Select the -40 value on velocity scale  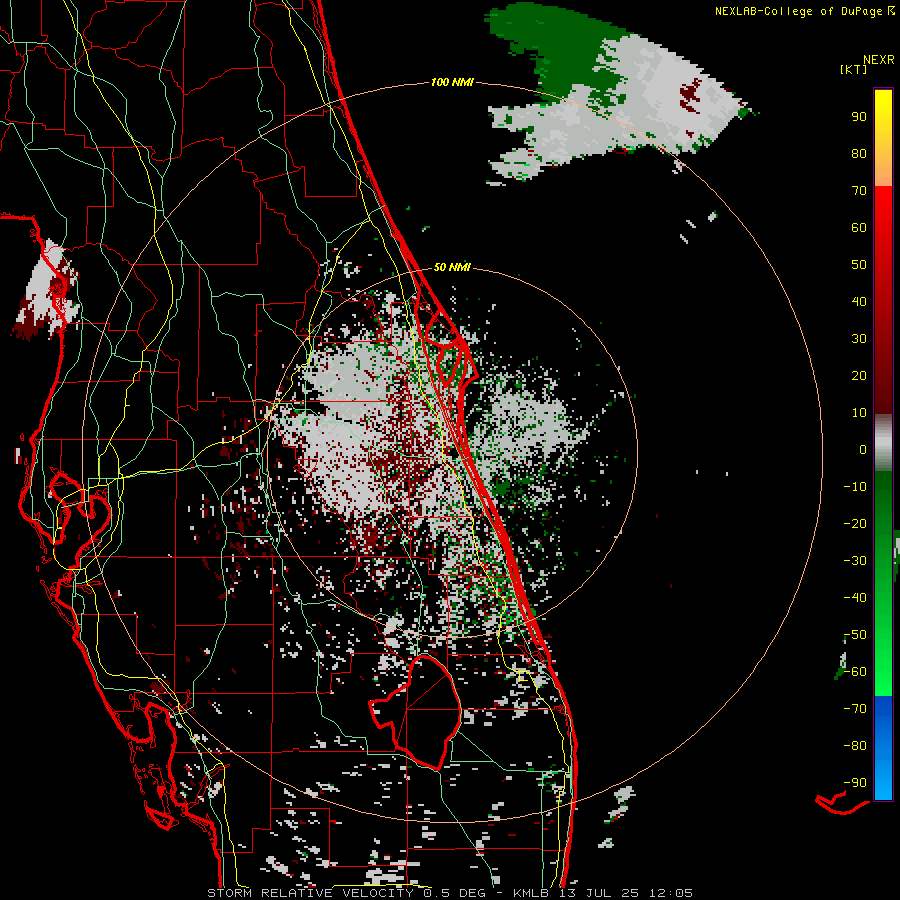(x=855, y=598)
